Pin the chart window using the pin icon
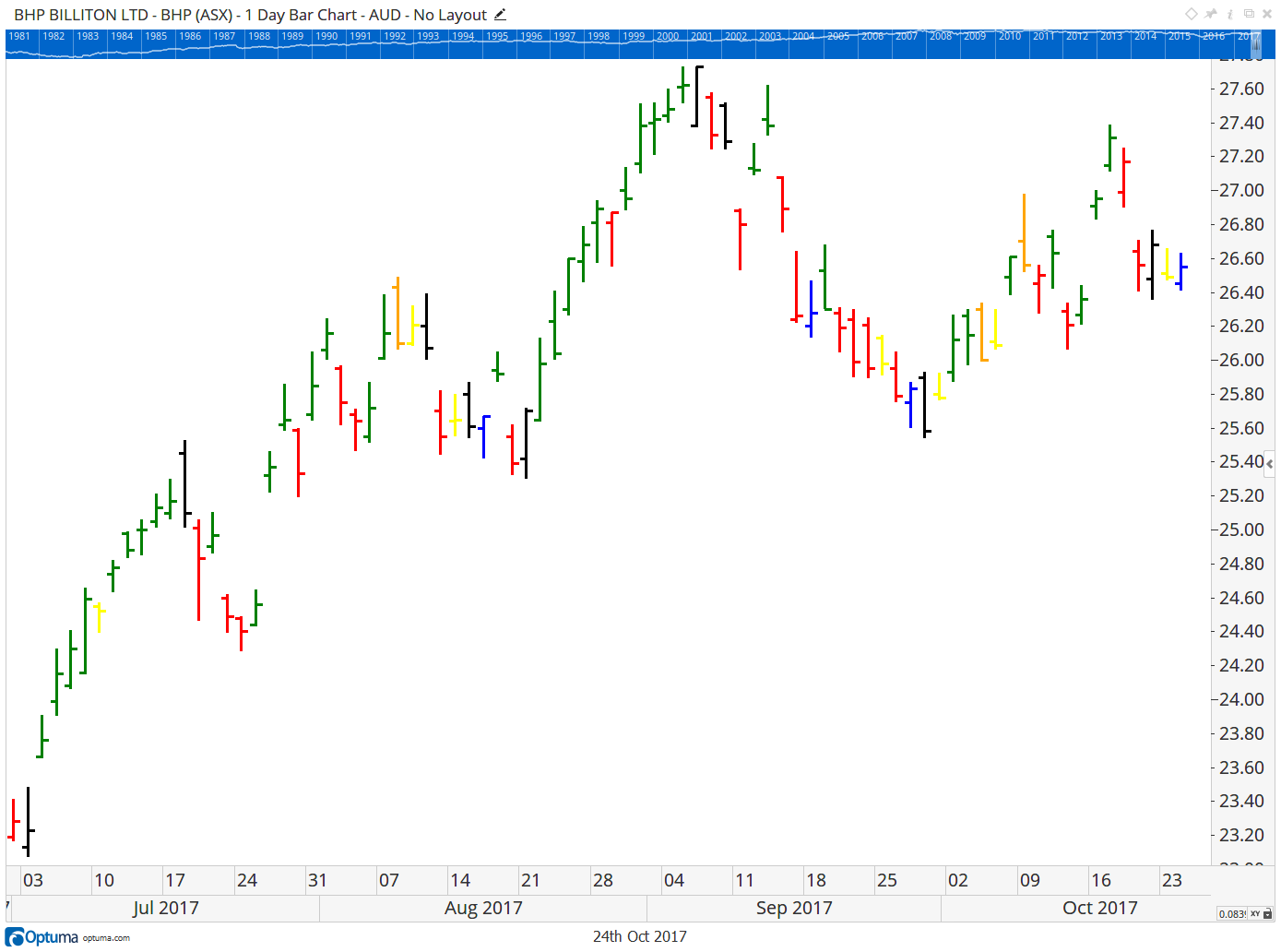Image resolution: width=1281 pixels, height=952 pixels. click(x=1210, y=14)
